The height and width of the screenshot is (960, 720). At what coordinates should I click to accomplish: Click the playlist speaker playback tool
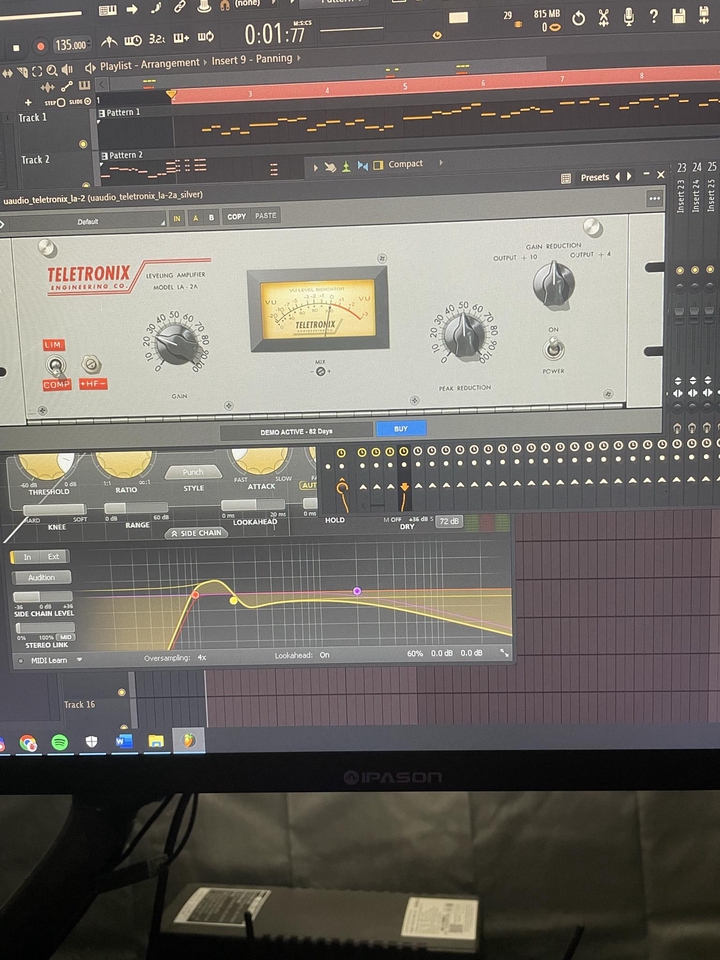coord(67,70)
